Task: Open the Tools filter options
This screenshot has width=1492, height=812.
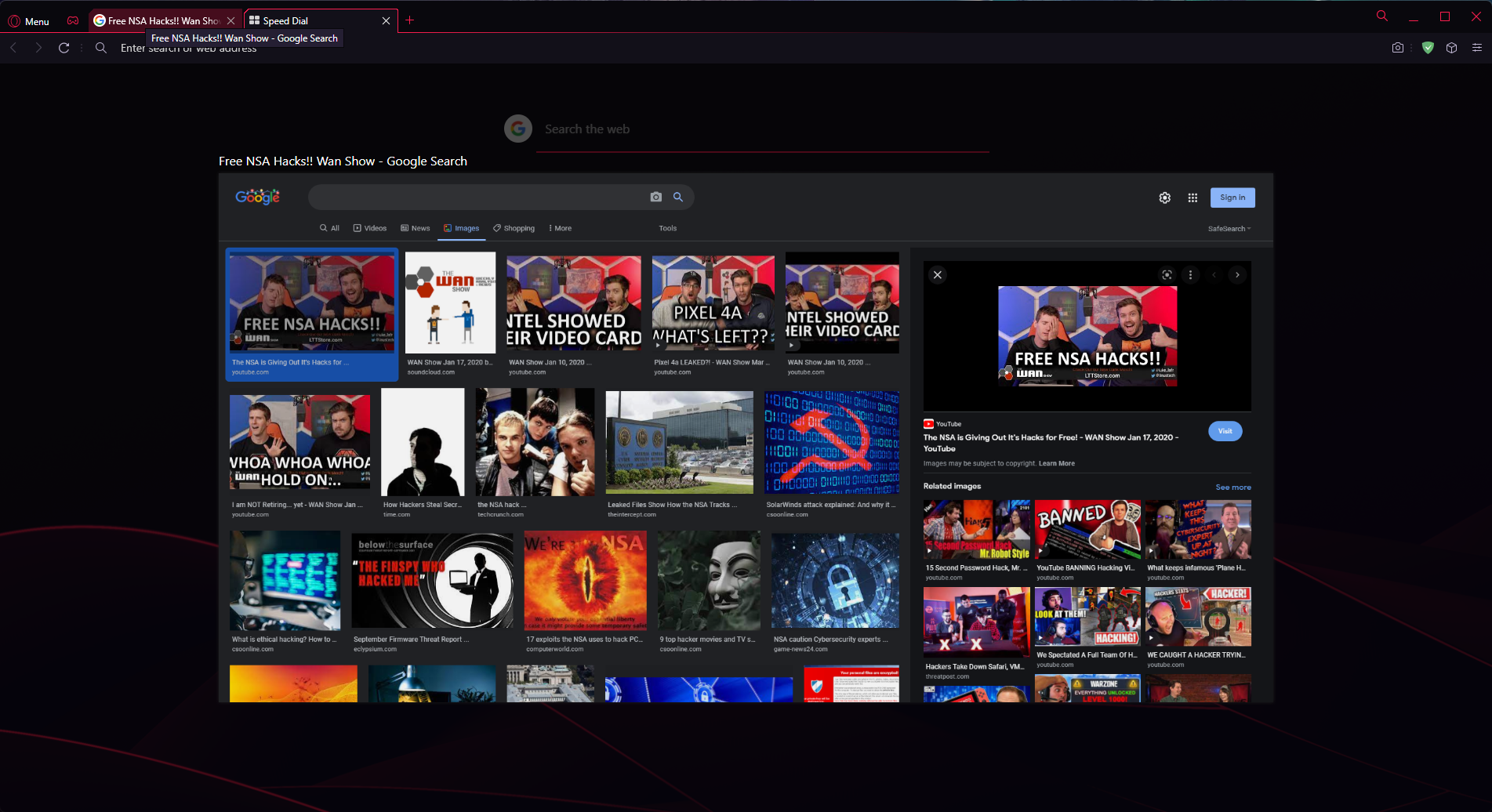Action: tap(668, 228)
